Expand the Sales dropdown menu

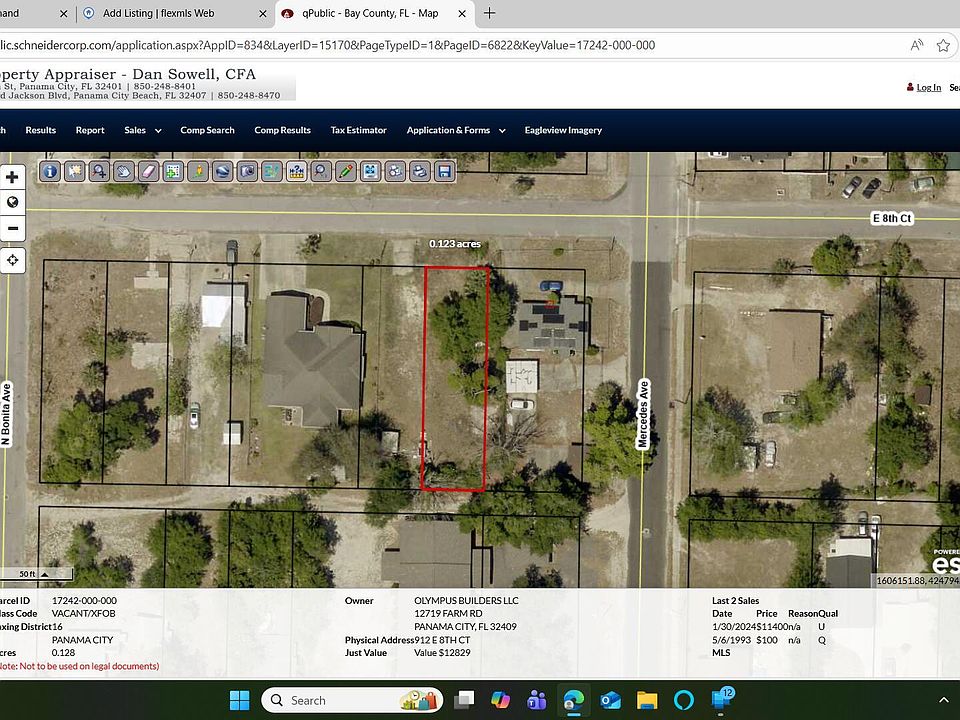click(x=142, y=130)
